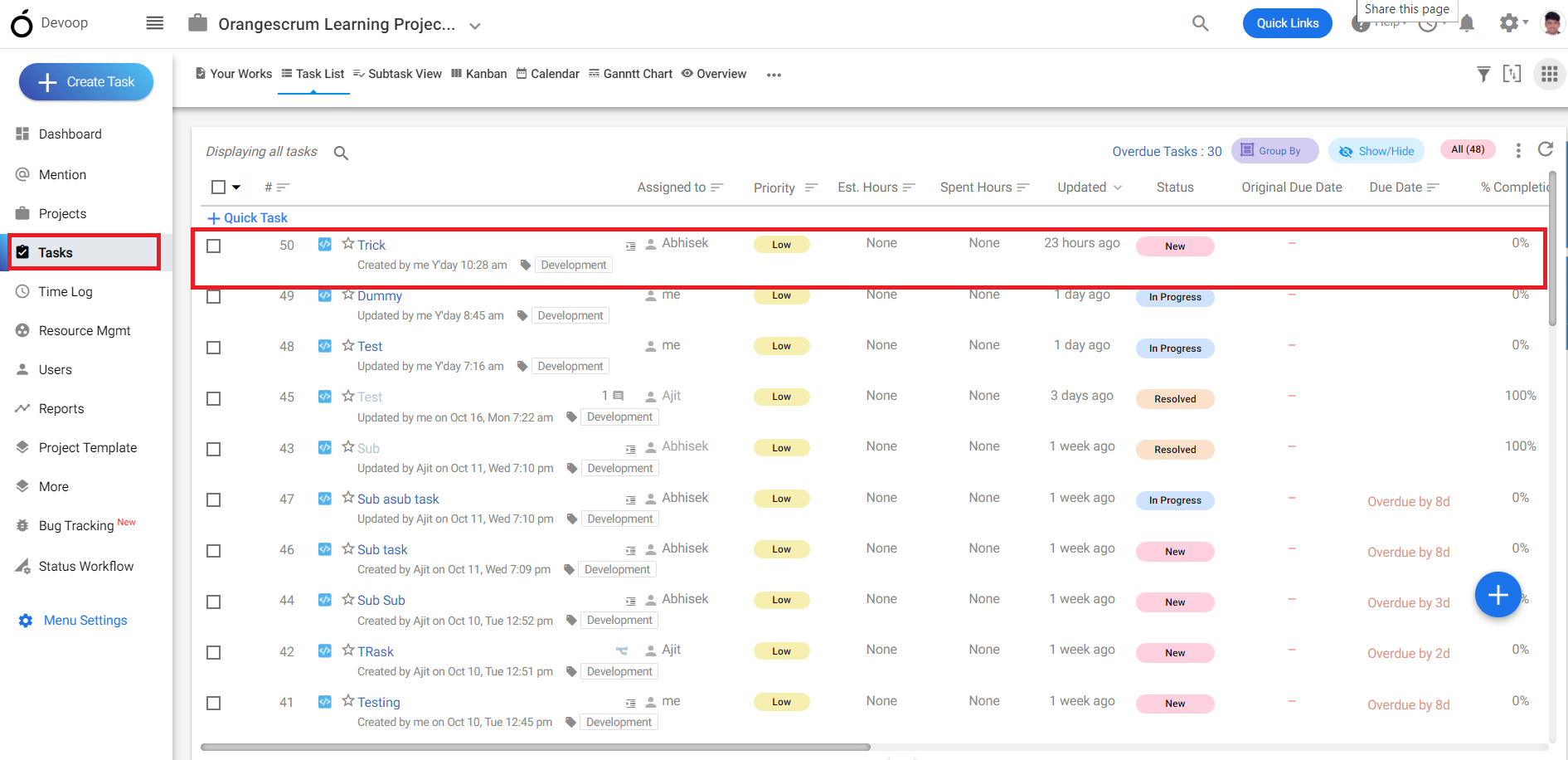Switch to Subtask View tab
The height and width of the screenshot is (760, 1568).
pos(397,74)
